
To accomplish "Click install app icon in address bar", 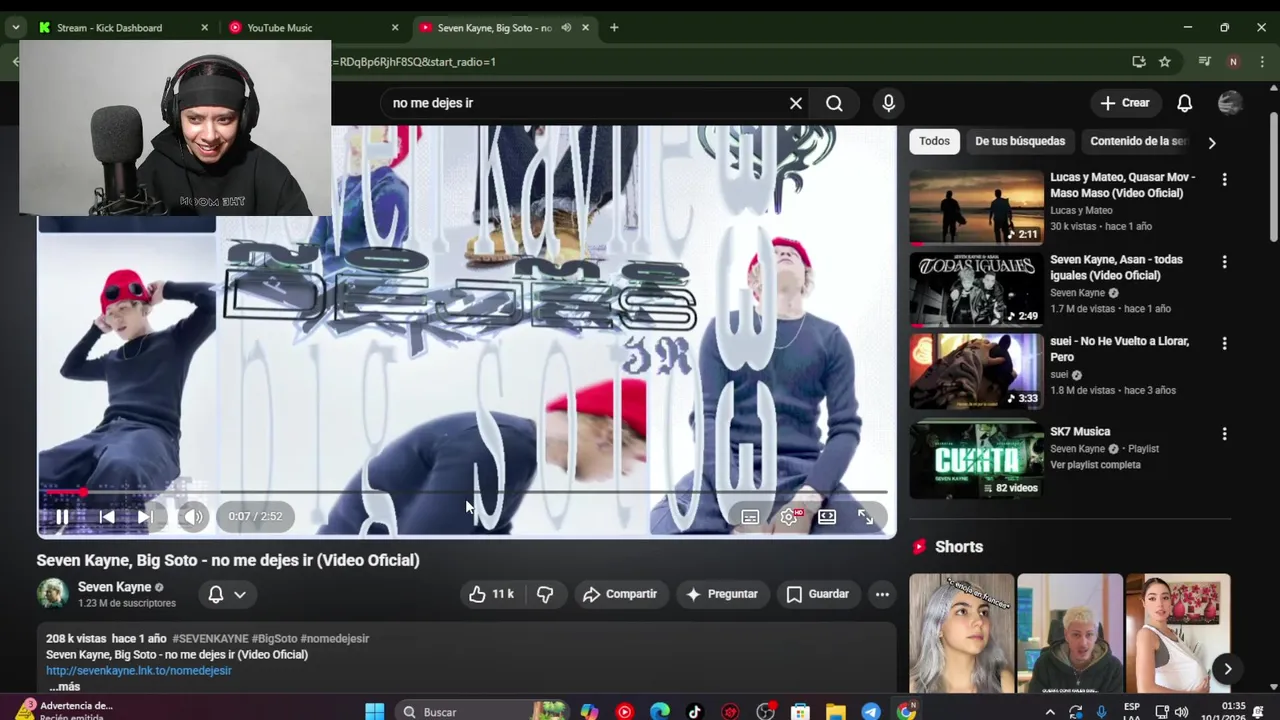I will 1139,62.
